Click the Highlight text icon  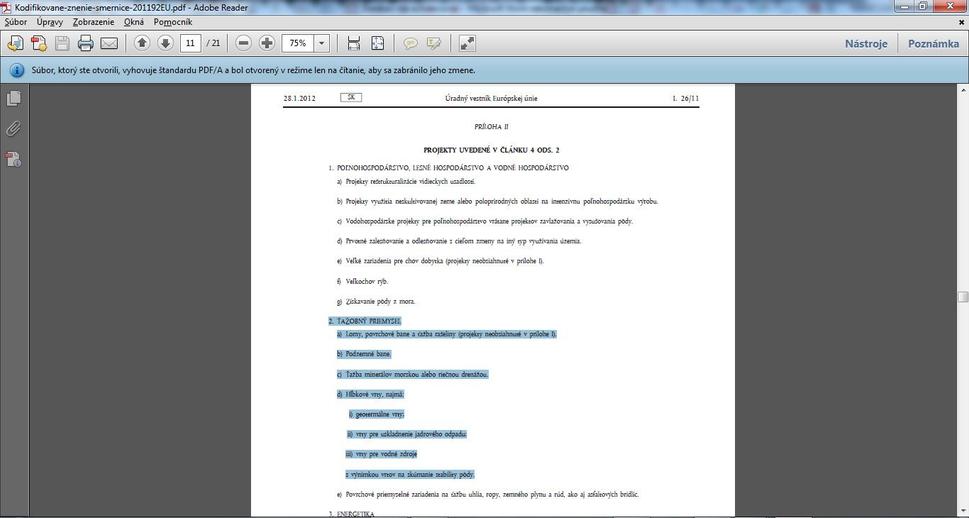click(x=434, y=43)
